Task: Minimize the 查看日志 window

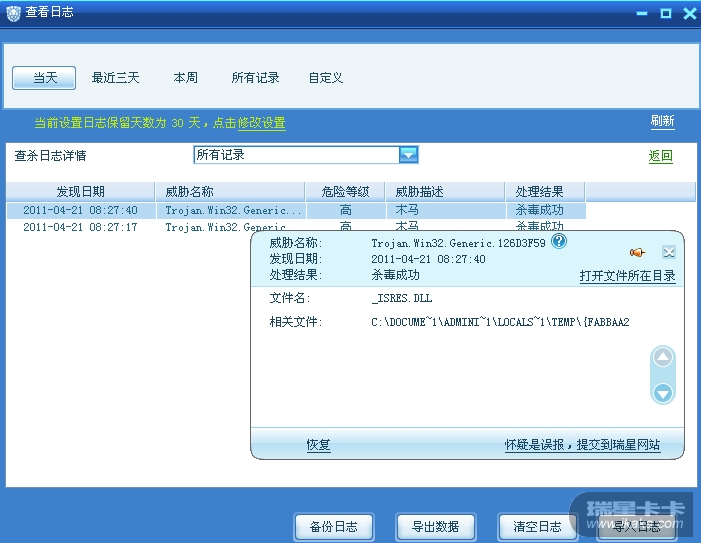Action: click(x=642, y=13)
